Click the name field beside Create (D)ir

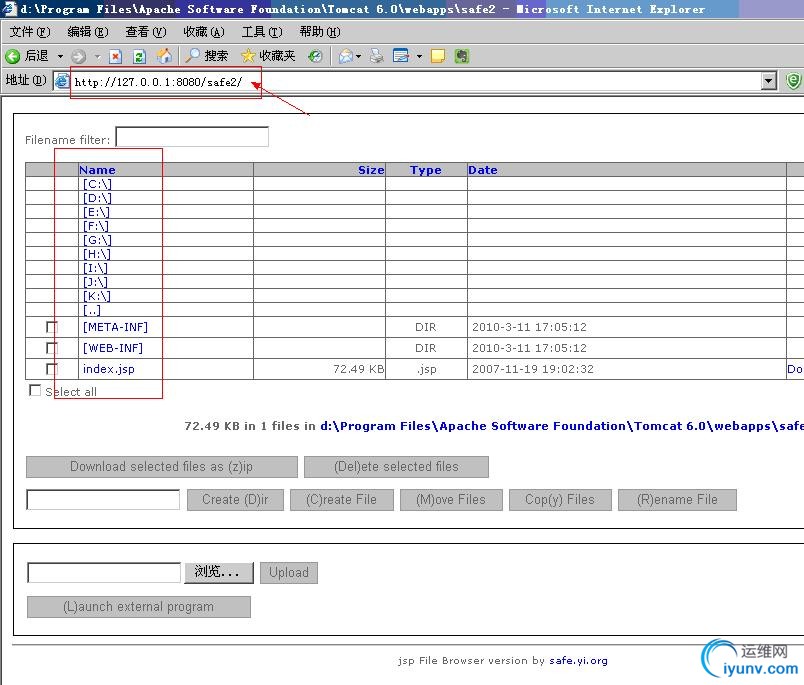[103, 499]
